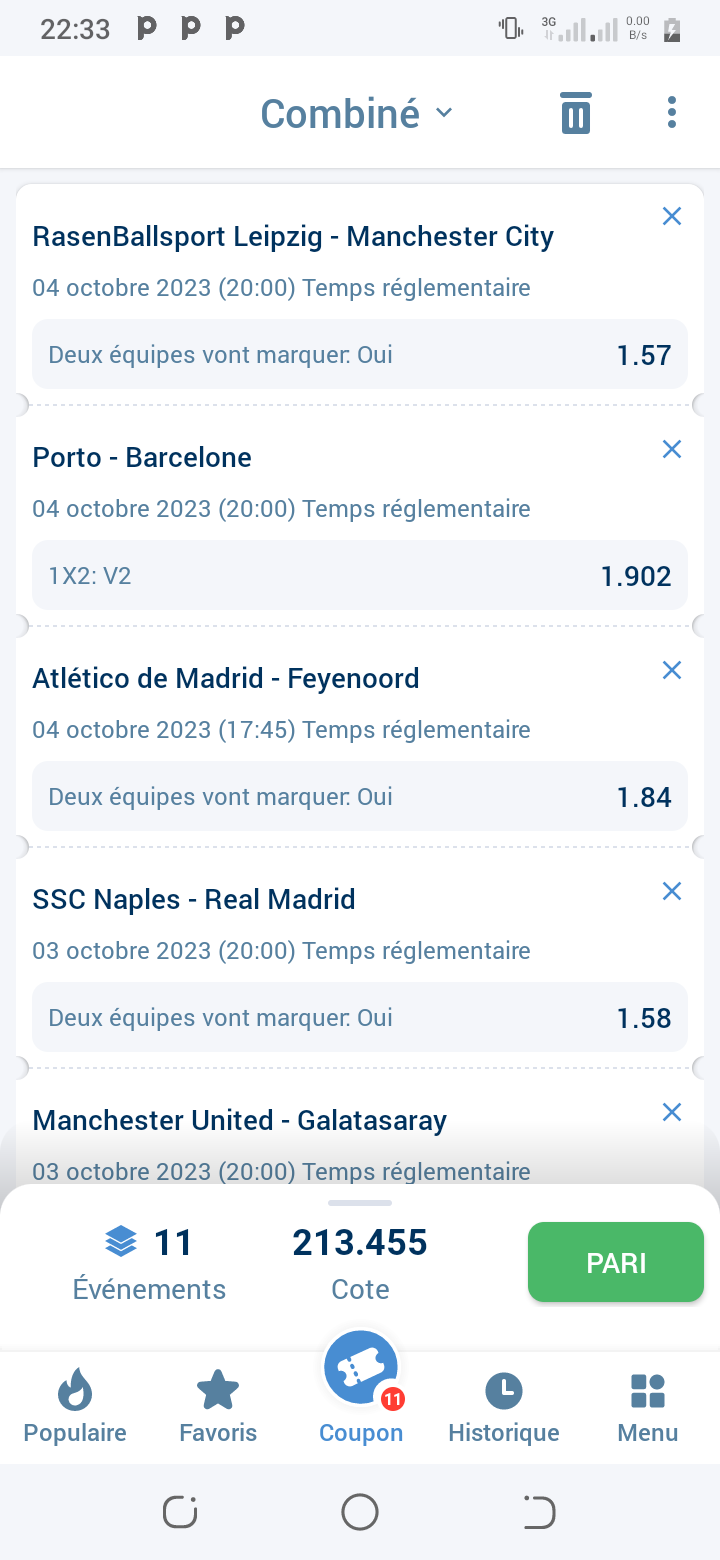Screen dimensions: 720x1560
Task: Remove the Manchester United - Galatasaray bet
Action: coord(672,1112)
